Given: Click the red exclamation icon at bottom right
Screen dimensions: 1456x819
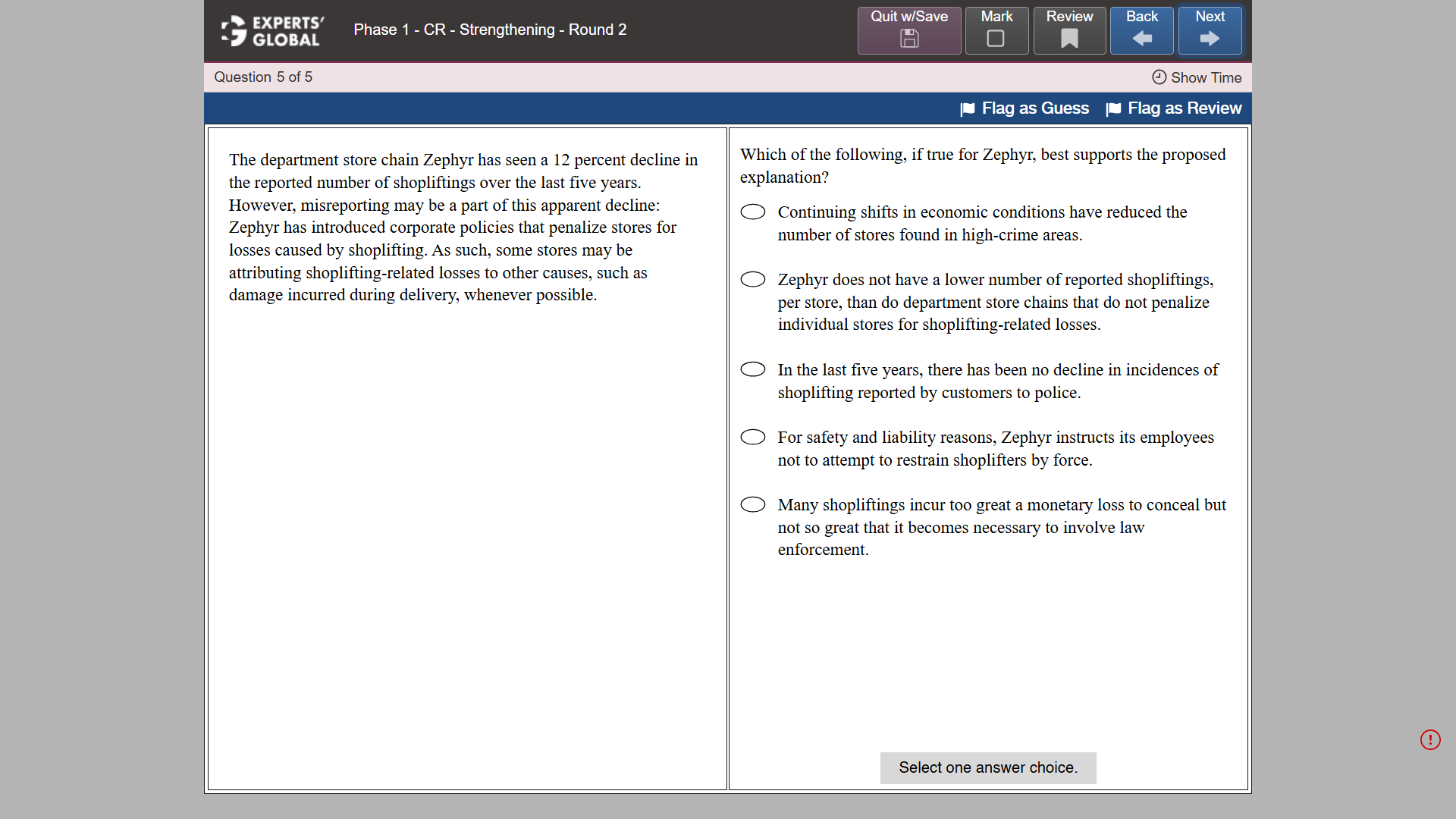Looking at the screenshot, I should (x=1431, y=740).
